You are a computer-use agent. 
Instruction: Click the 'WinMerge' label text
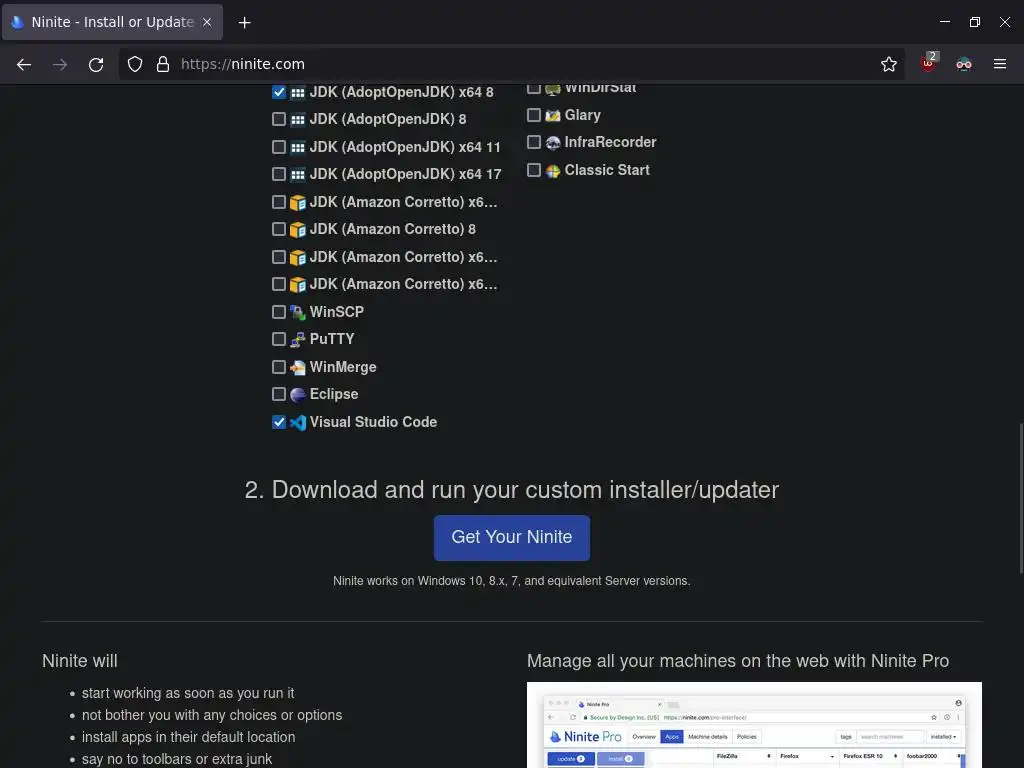343,367
